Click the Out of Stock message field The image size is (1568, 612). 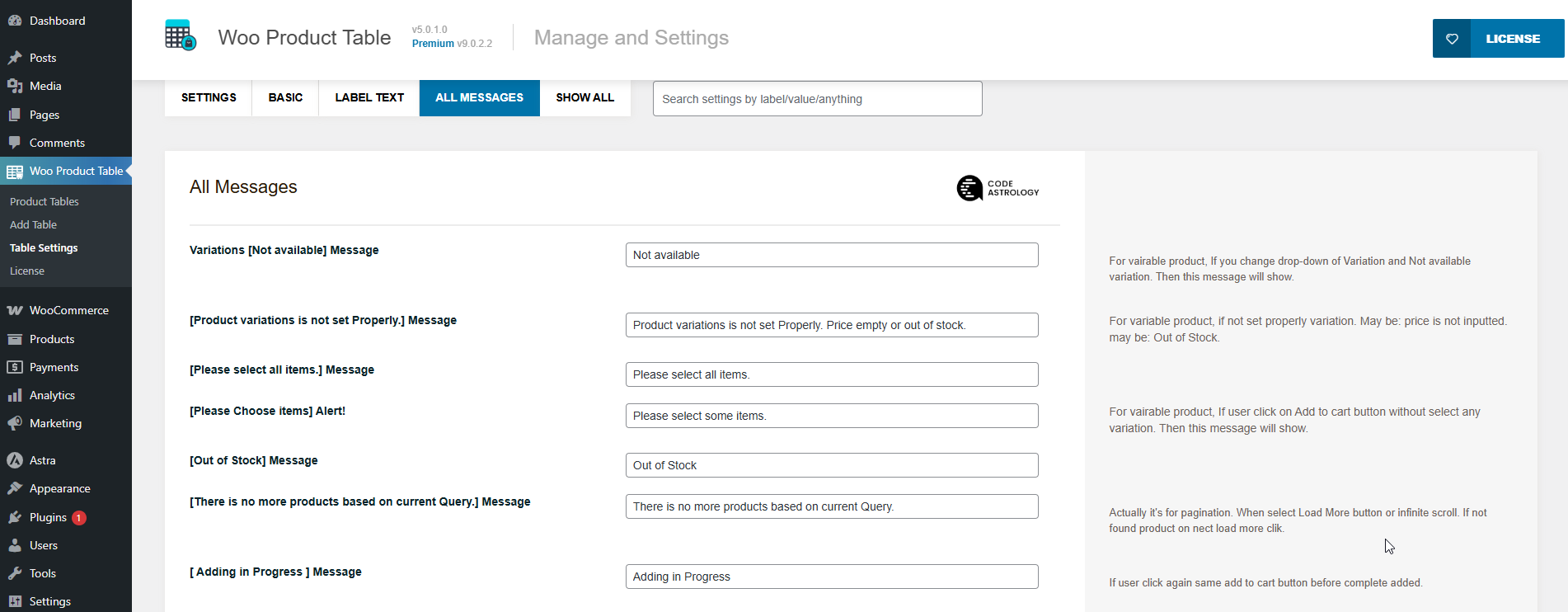(x=832, y=465)
